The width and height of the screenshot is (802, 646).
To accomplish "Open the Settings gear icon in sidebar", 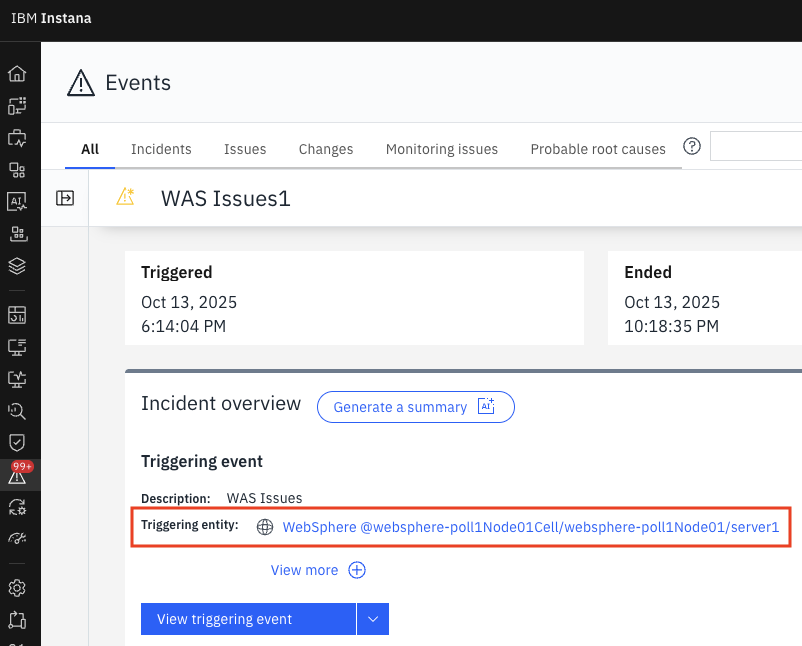I will click(x=17, y=587).
